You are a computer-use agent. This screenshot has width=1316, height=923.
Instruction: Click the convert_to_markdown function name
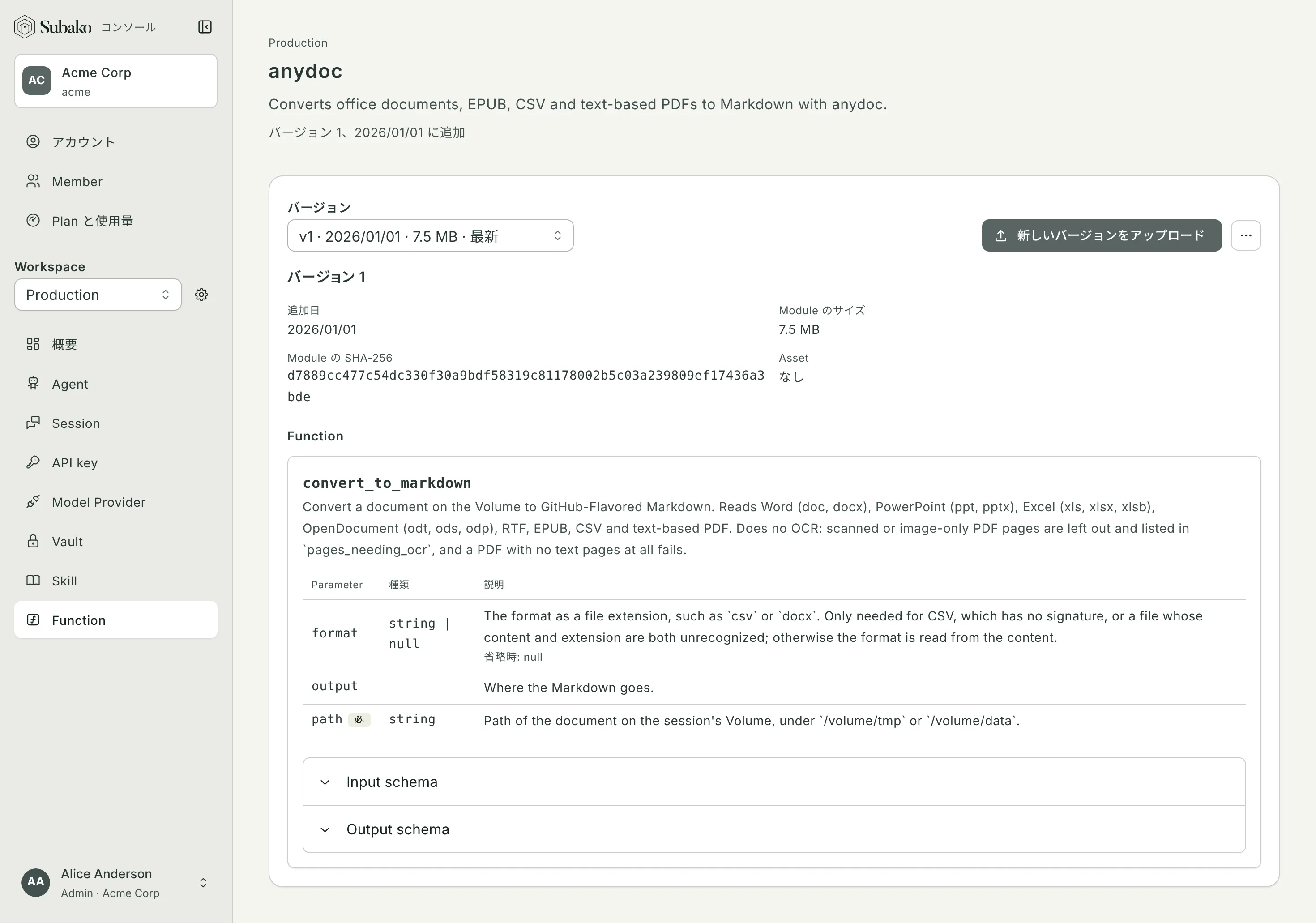[387, 483]
